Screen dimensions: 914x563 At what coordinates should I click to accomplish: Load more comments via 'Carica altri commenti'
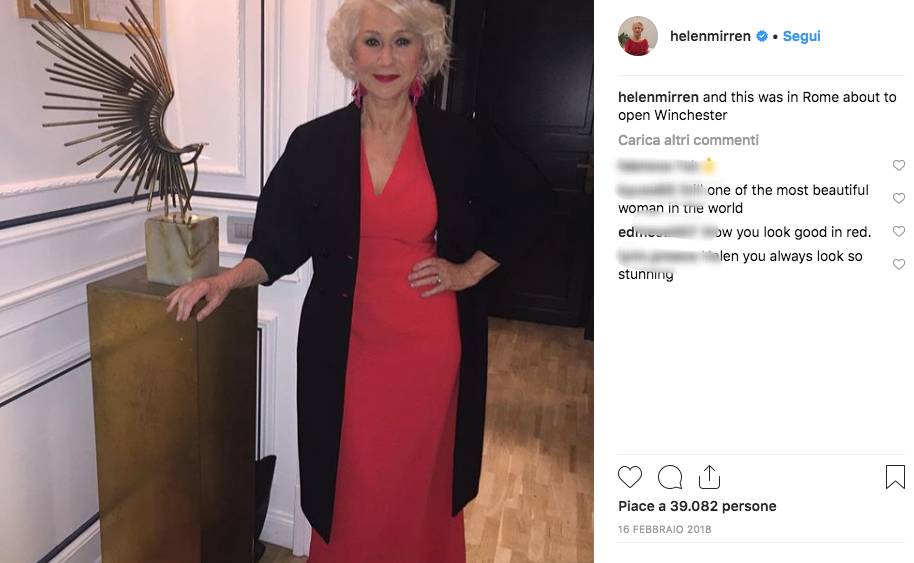[688, 140]
